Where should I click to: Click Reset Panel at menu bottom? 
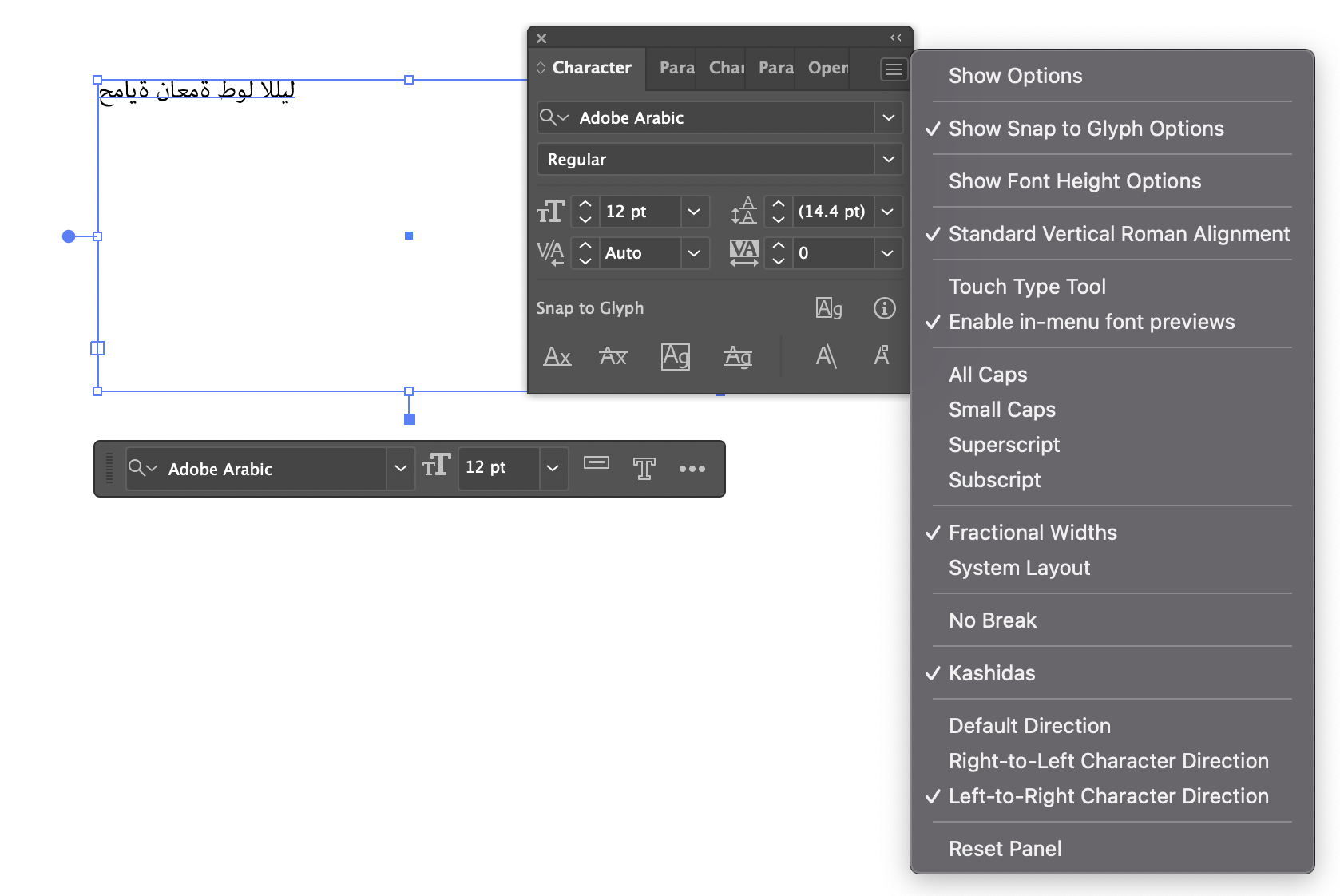[x=1005, y=848]
